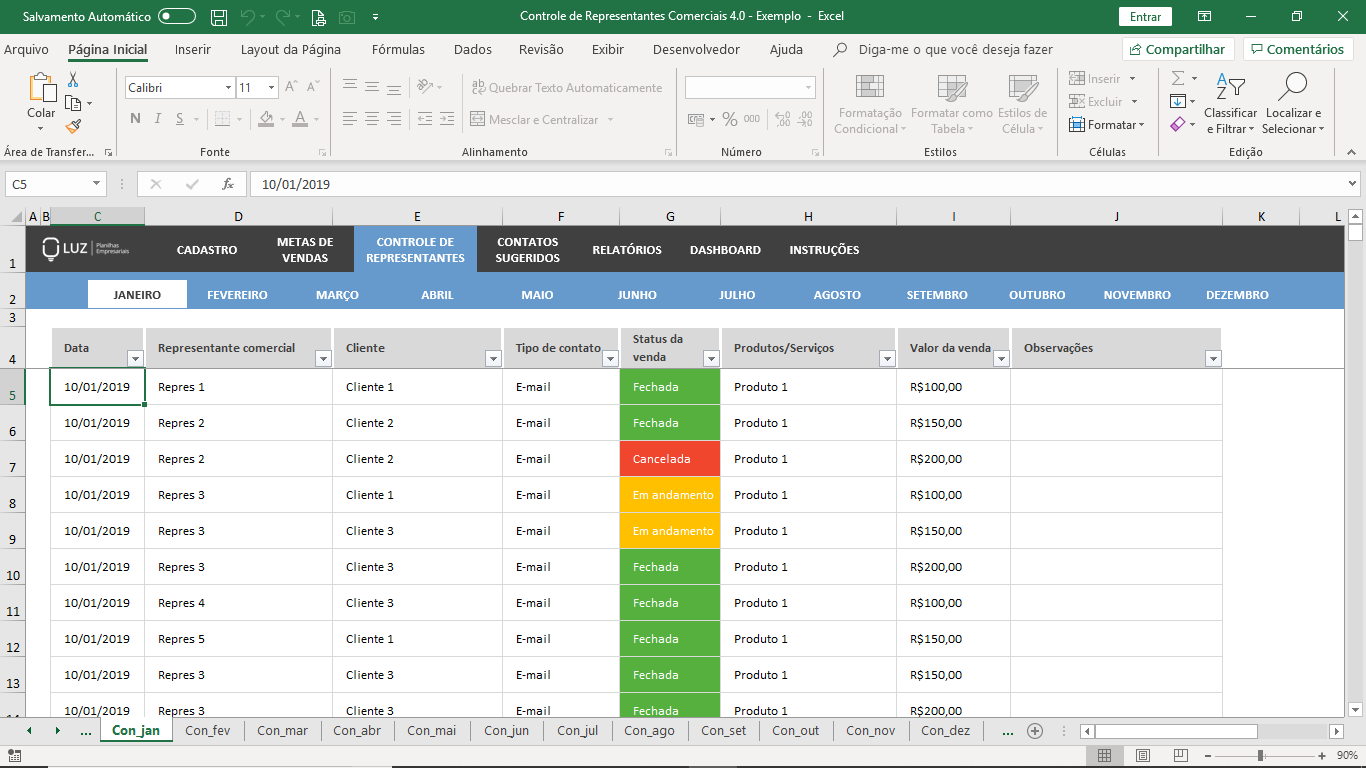
Task: Toggle underline S formatting
Action: click(x=179, y=119)
